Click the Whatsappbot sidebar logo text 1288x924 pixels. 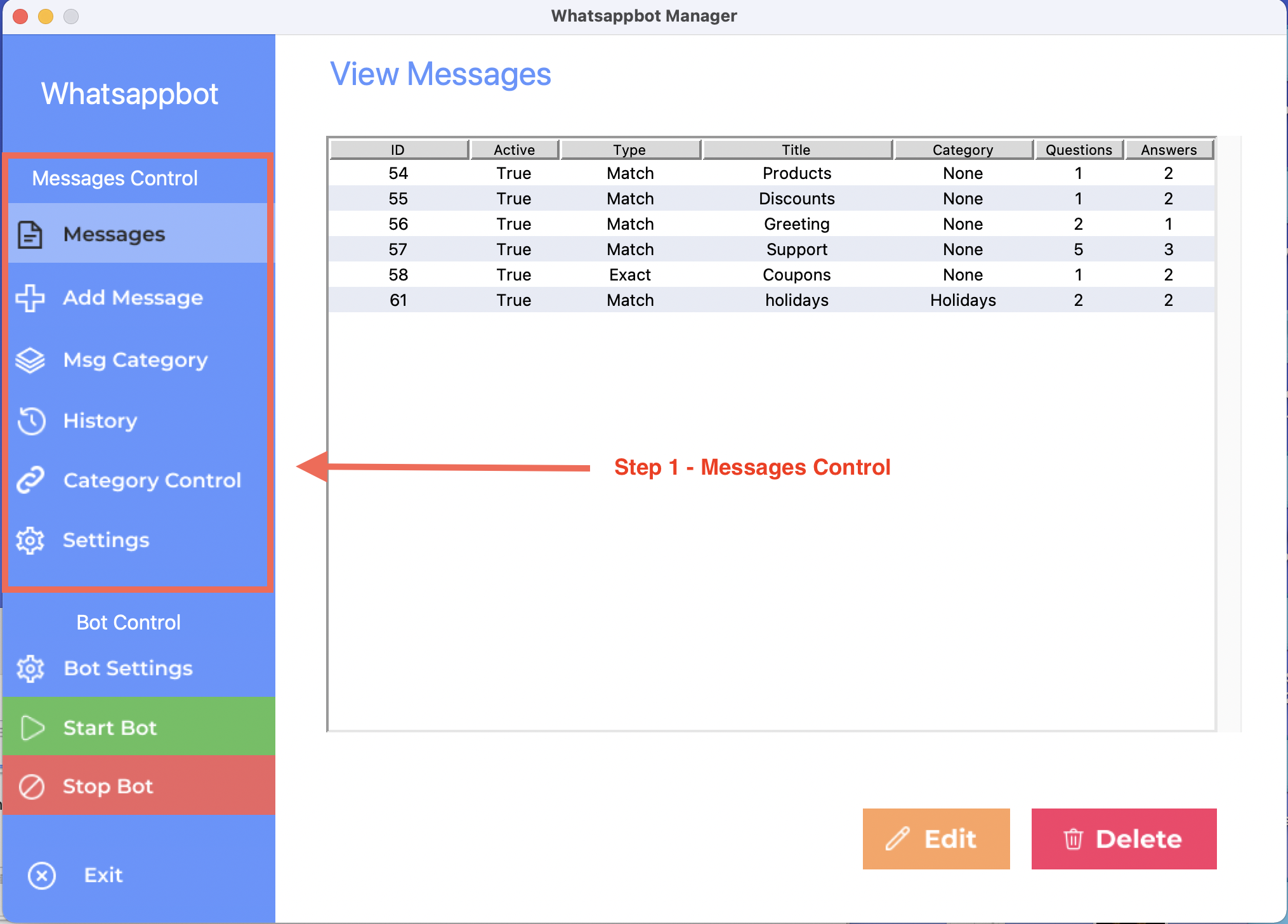[x=129, y=94]
